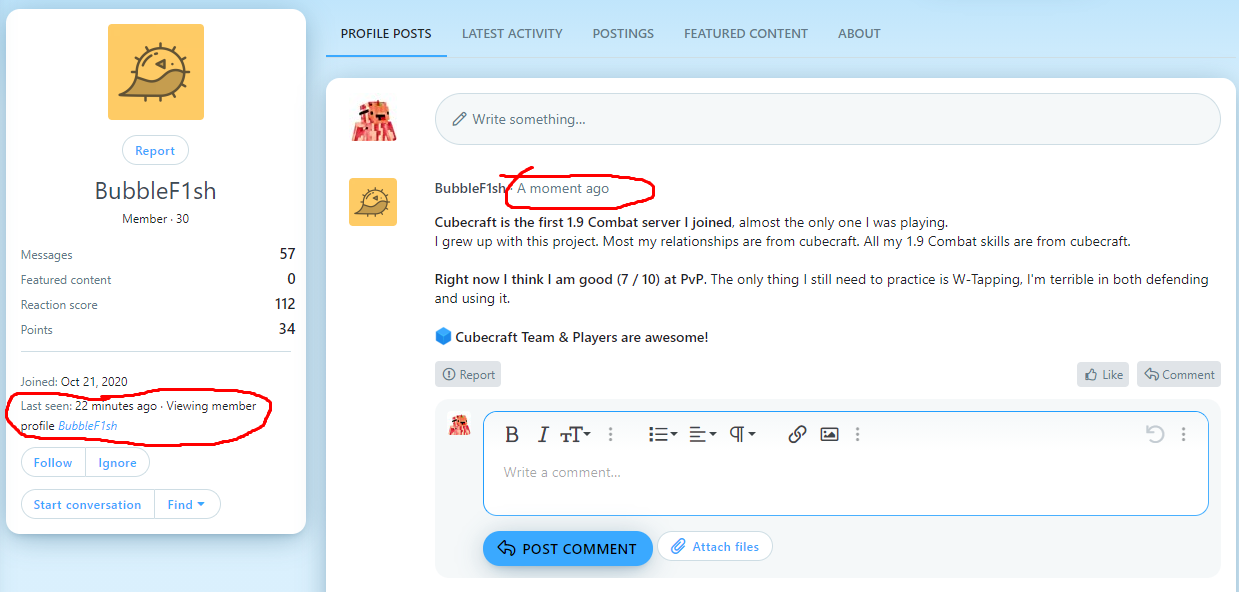The height and width of the screenshot is (592, 1239).
Task: Open the Featured Content tab
Action: [x=746, y=33]
